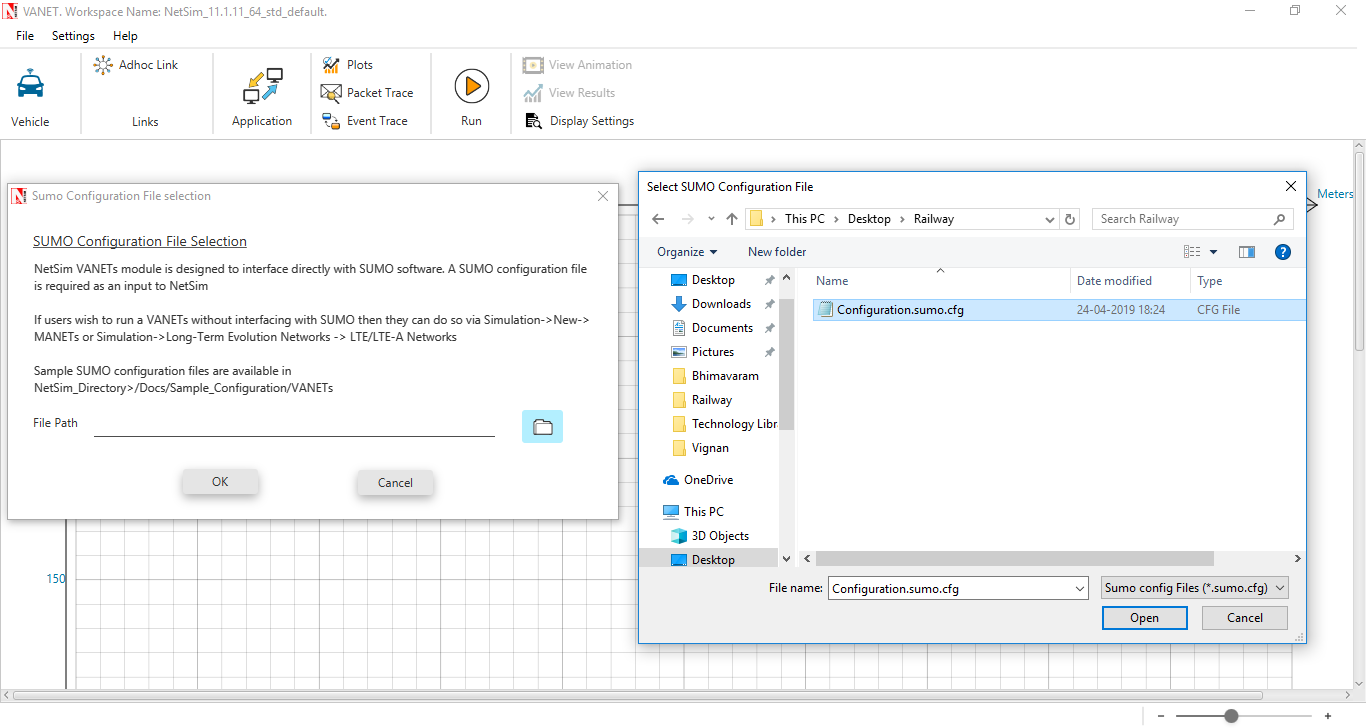The image size is (1366, 728).
Task: Click the View Animation item
Action: click(x=578, y=65)
